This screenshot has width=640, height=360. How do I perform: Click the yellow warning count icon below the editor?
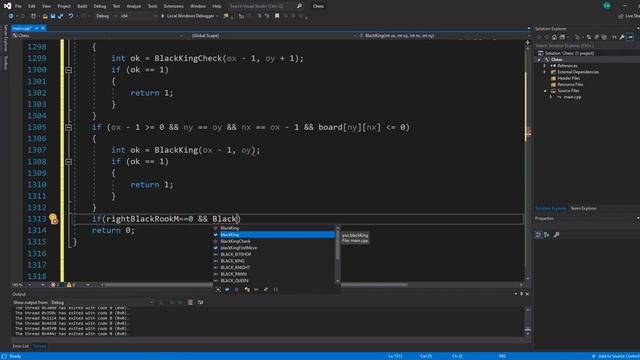[x=69, y=284]
